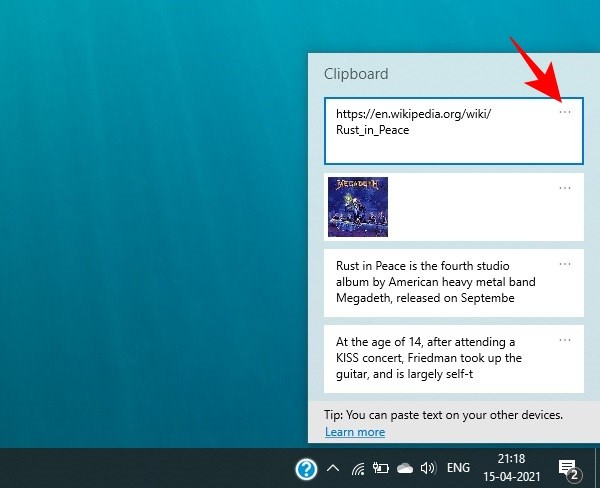Follow the Learn more link
This screenshot has height=488, width=600.
point(354,432)
